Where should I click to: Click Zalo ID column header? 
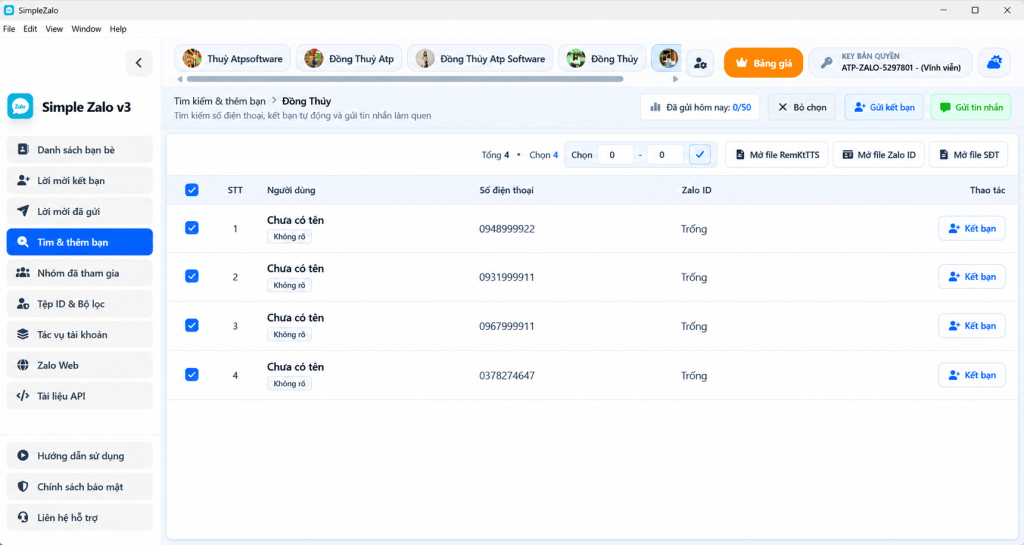[x=696, y=191]
